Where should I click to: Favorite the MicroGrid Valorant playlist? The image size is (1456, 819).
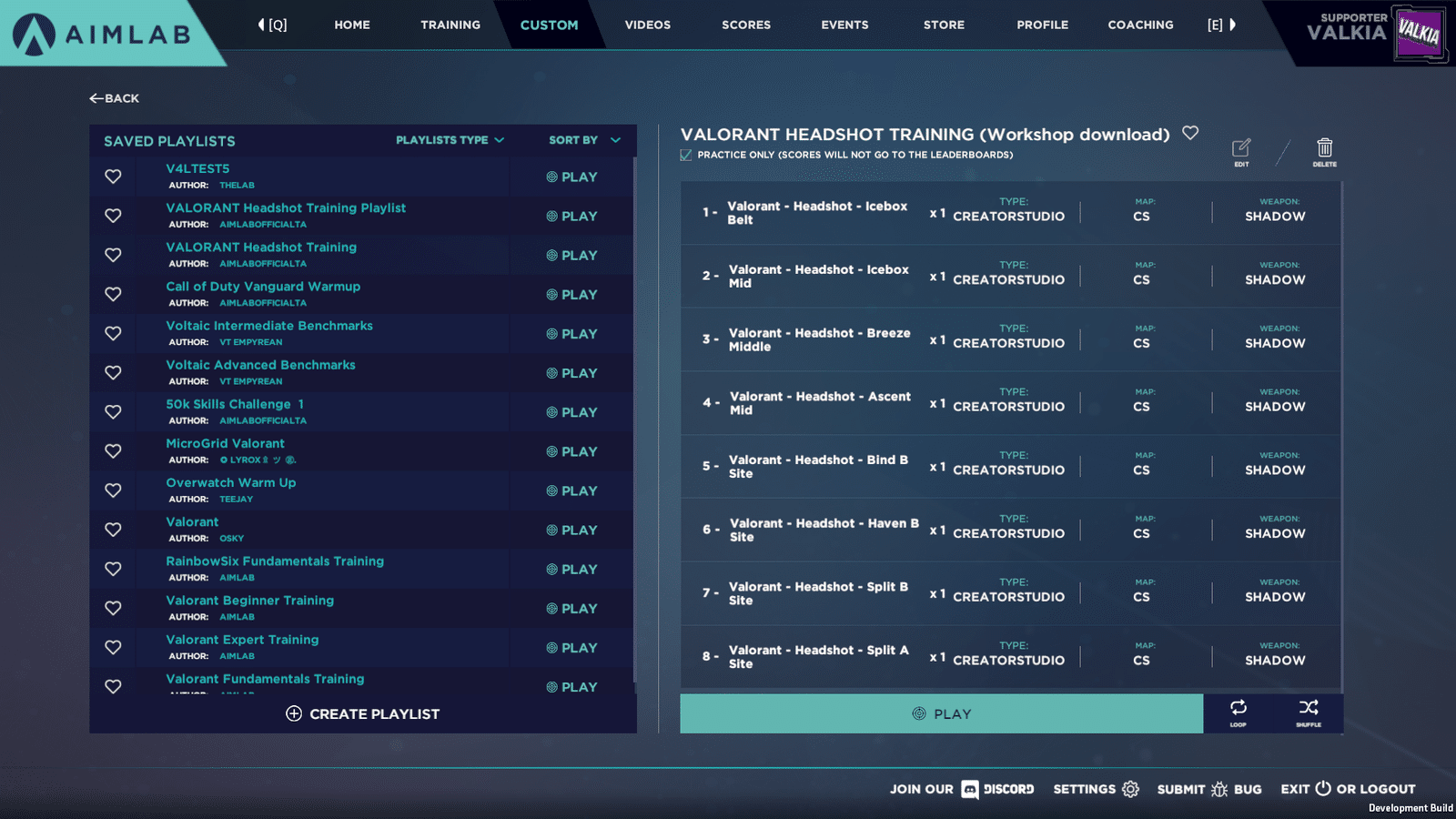pos(113,450)
